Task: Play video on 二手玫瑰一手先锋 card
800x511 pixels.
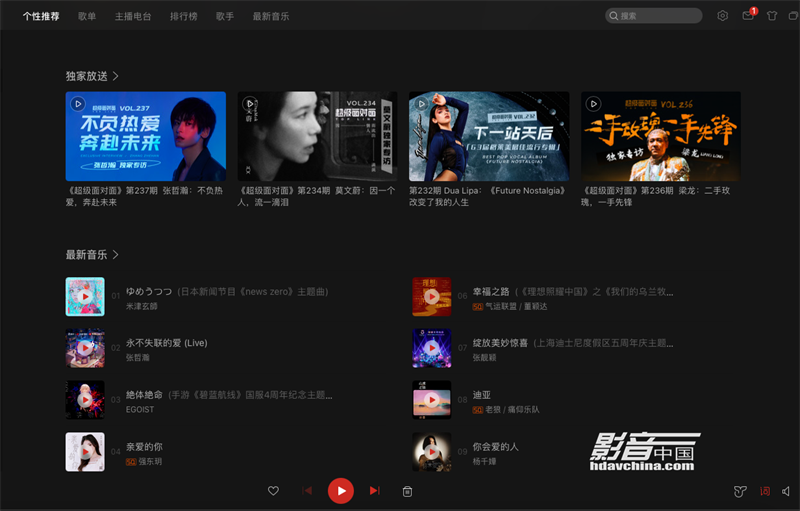Action: pyautogui.click(x=593, y=104)
